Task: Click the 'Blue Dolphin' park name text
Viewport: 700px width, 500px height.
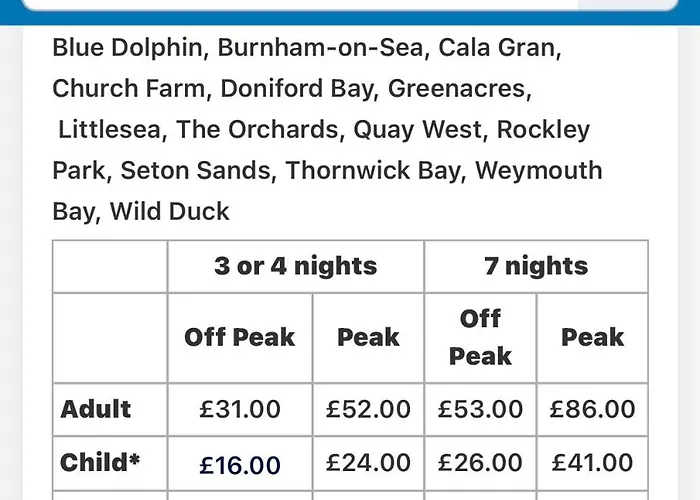Action: [127, 48]
